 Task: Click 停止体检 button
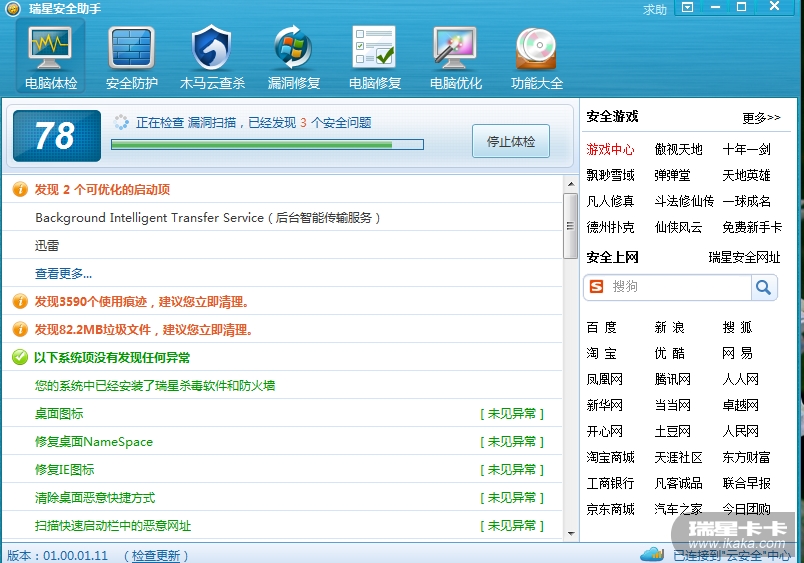tap(511, 141)
